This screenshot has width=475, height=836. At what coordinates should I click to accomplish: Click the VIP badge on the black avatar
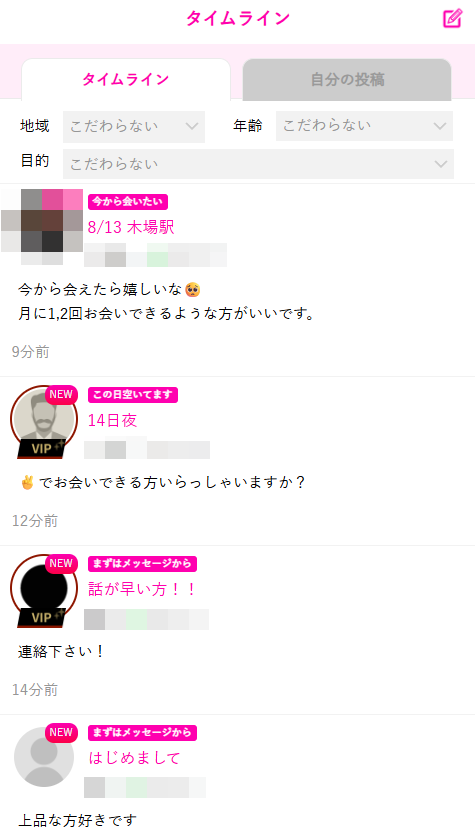43,617
